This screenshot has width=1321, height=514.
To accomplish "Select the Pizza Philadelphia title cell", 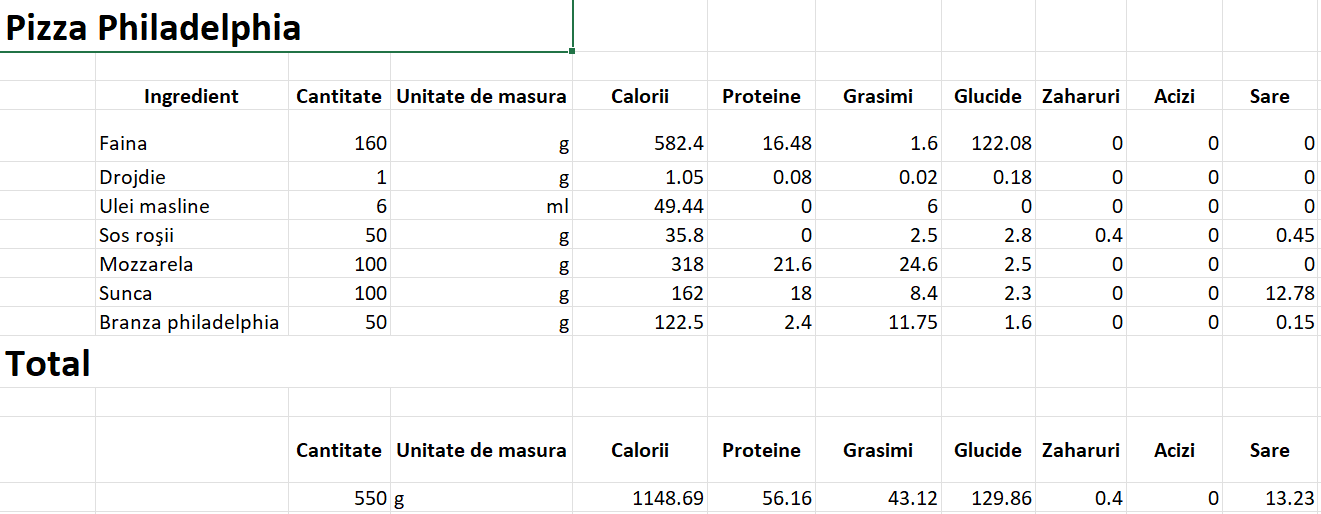I will pos(286,25).
